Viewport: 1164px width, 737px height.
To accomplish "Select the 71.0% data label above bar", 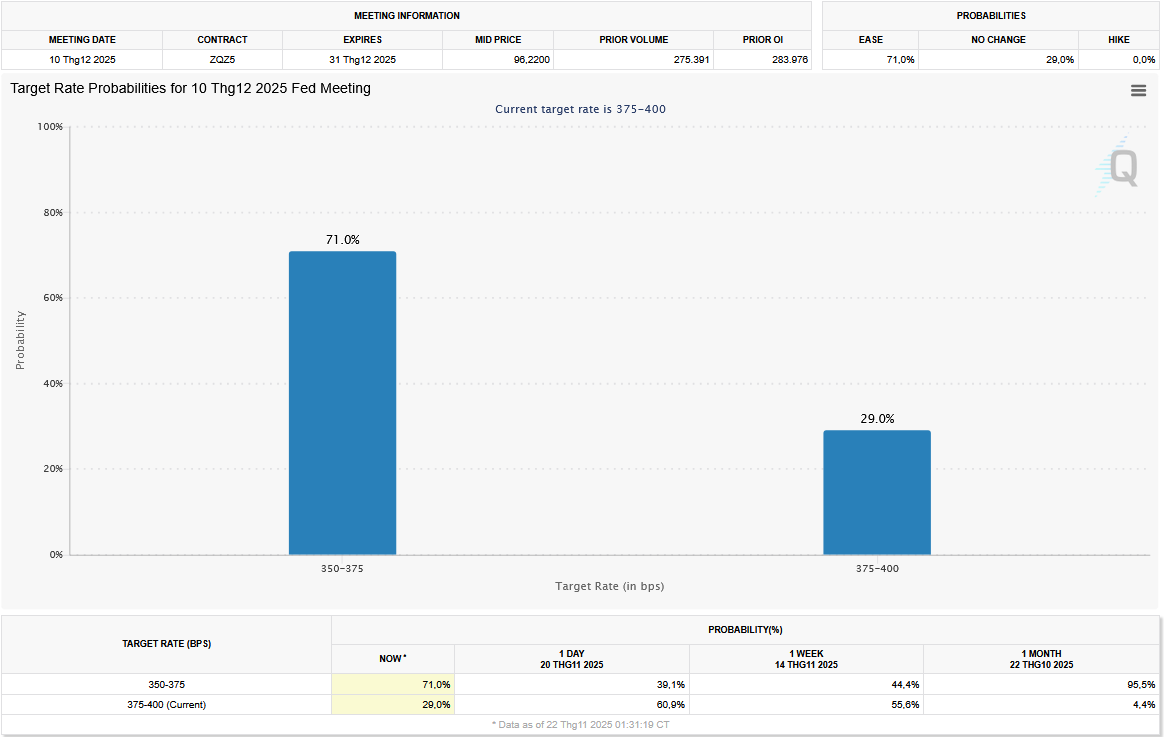I will tap(342, 240).
